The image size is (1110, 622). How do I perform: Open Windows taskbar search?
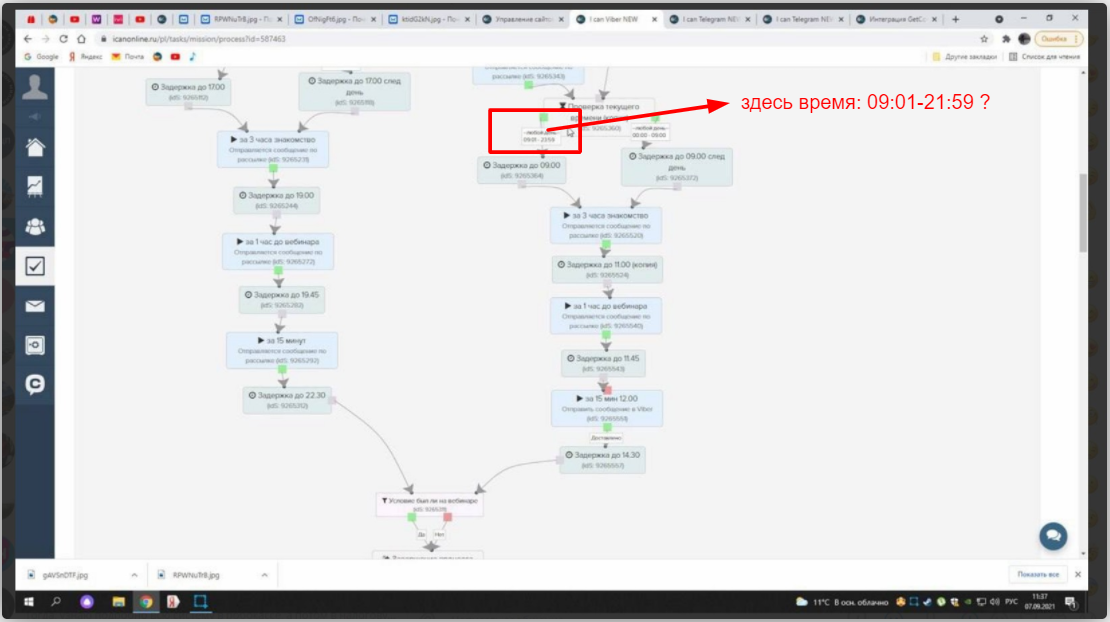click(x=56, y=601)
